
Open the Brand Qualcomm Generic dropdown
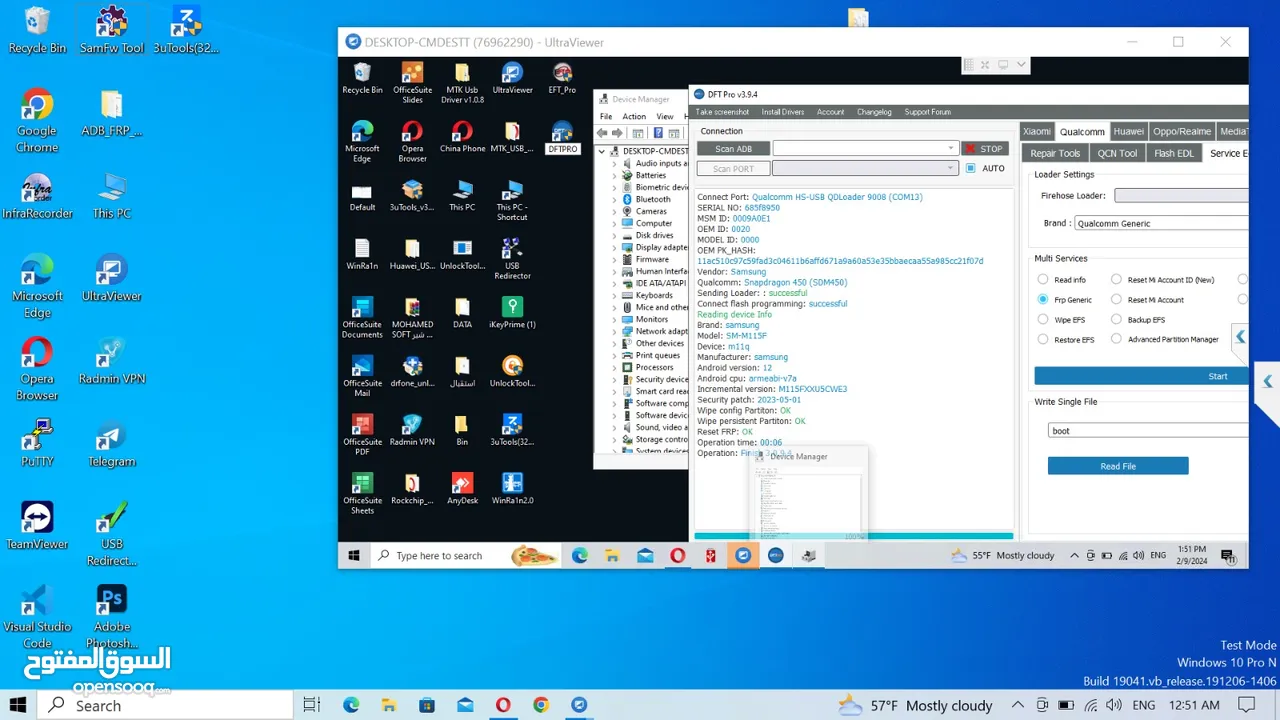click(1160, 223)
